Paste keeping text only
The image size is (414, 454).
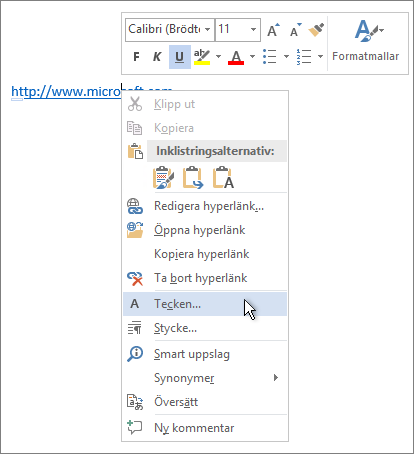pyautogui.click(x=223, y=177)
